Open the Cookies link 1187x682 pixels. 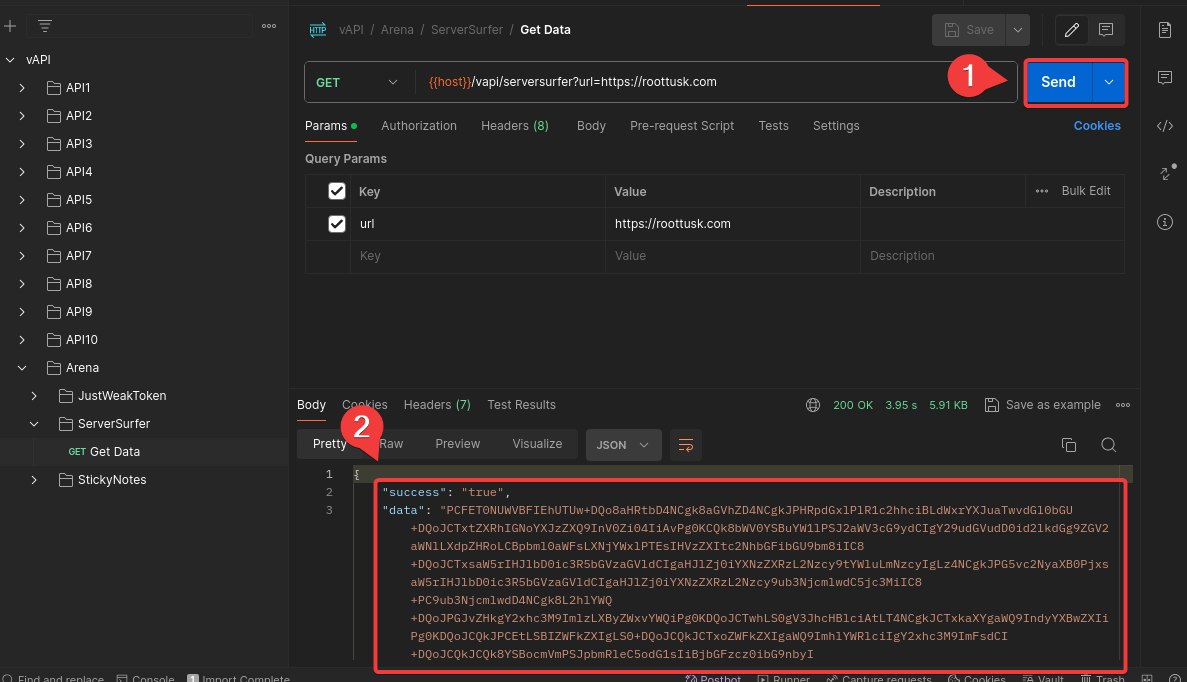1096,126
